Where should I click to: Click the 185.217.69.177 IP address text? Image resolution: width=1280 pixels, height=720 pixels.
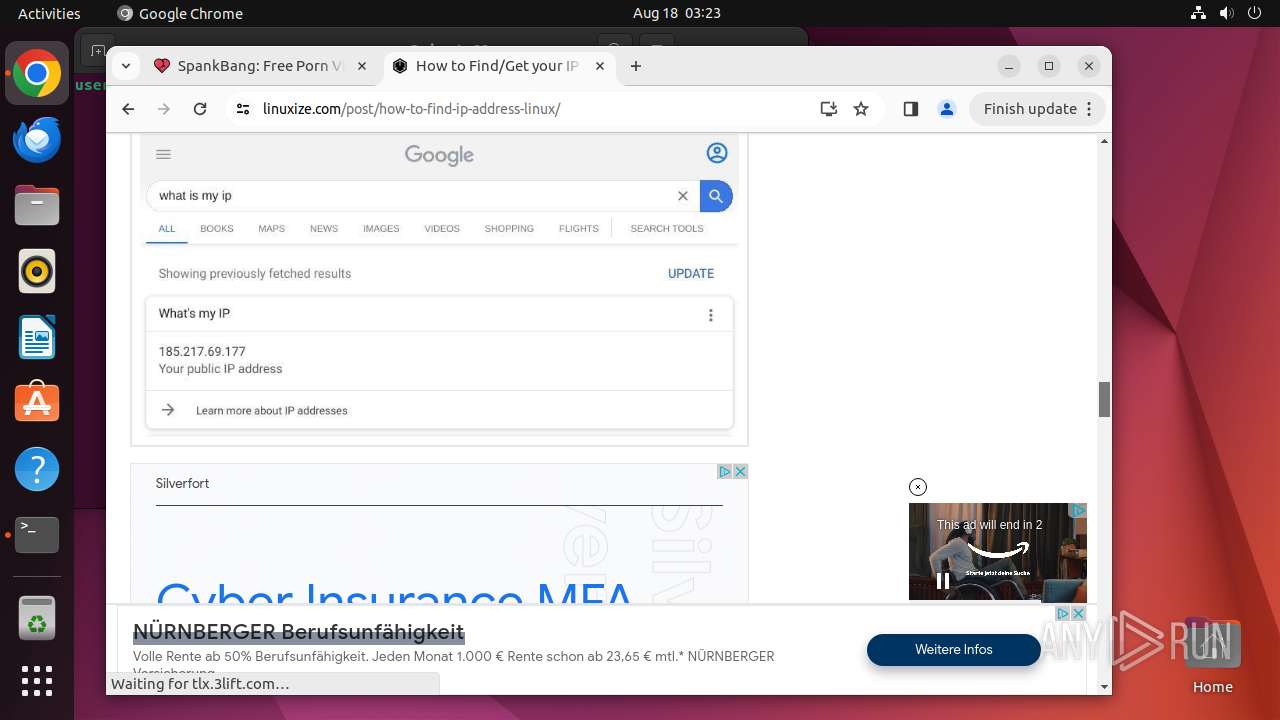pos(202,352)
